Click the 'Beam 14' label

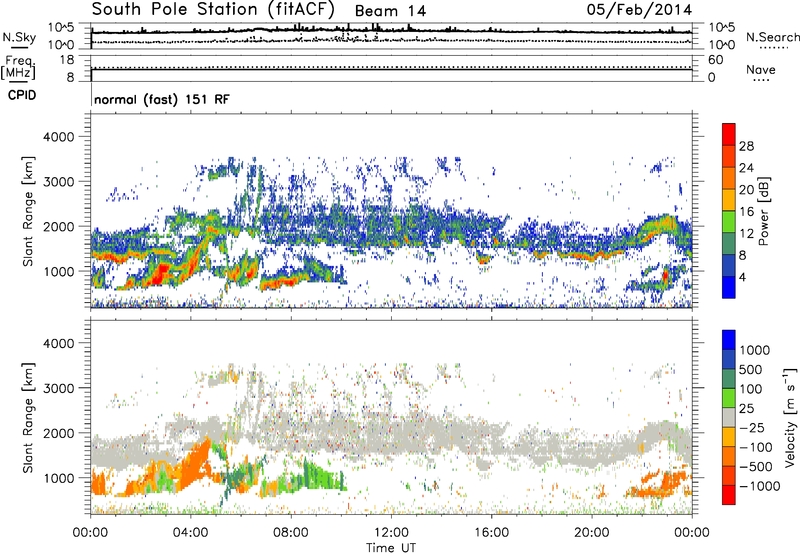pos(390,11)
